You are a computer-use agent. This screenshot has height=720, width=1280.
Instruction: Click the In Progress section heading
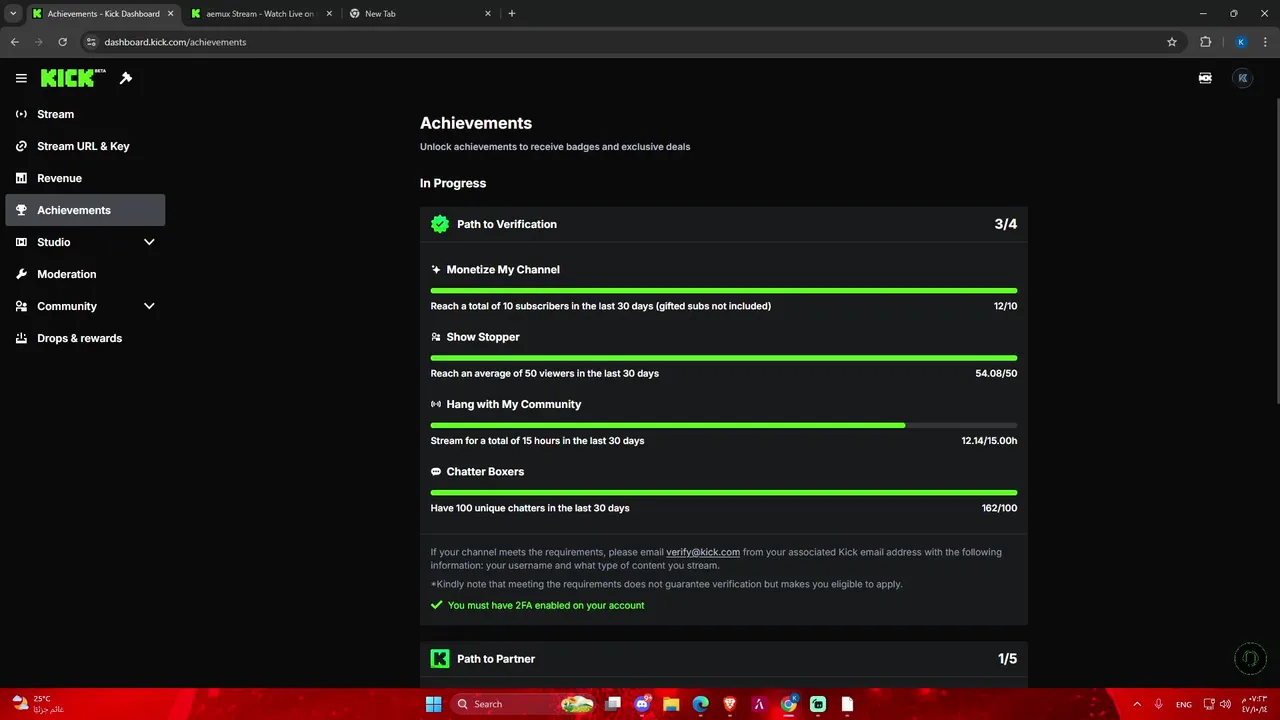(x=453, y=183)
